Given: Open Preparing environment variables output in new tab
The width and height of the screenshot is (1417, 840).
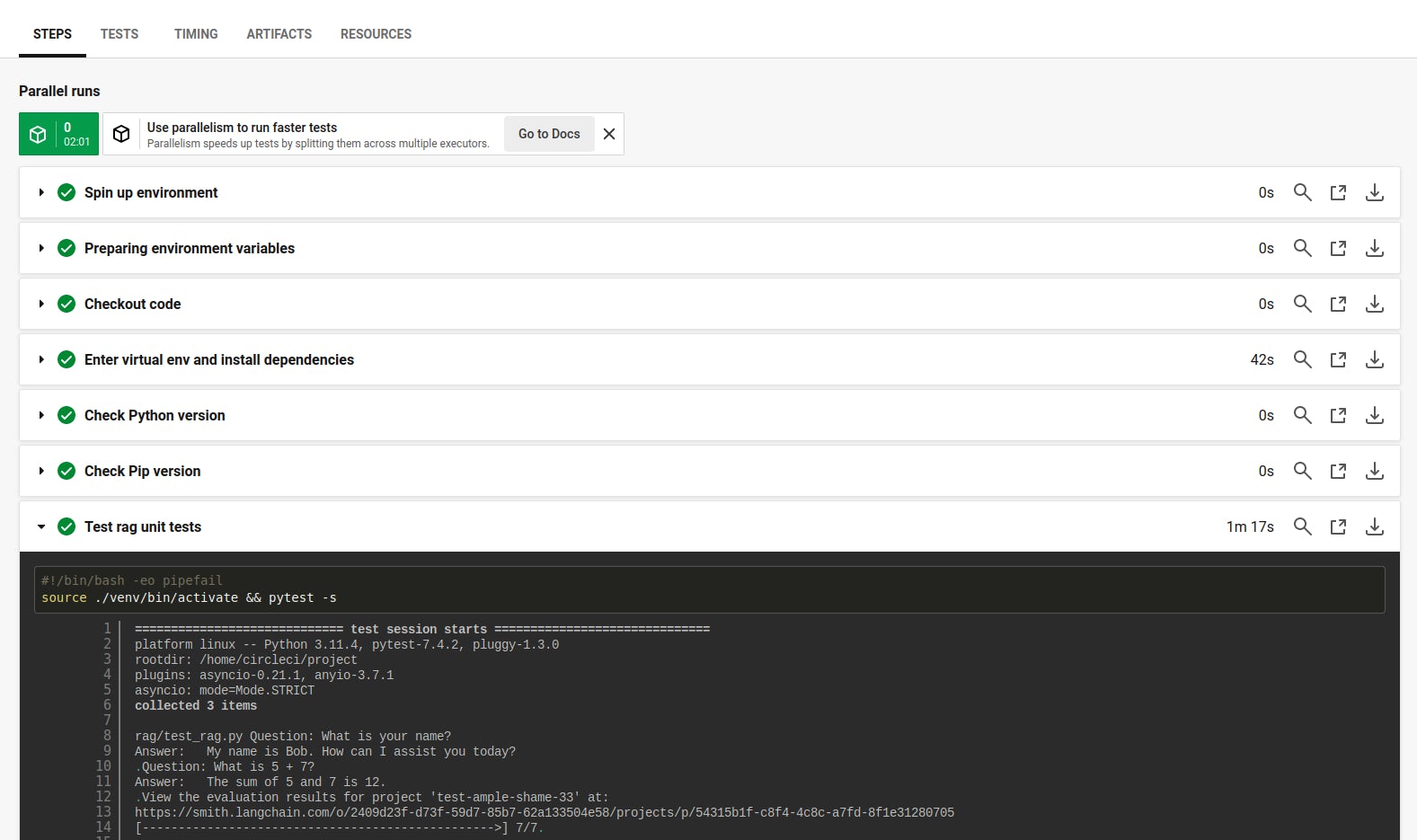Looking at the screenshot, I should click(1338, 248).
